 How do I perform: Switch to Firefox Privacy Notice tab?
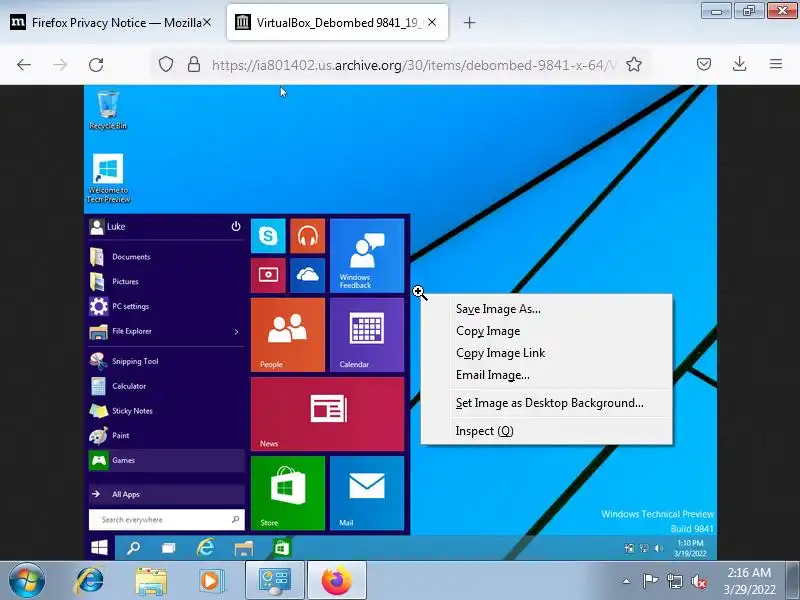tap(110, 22)
